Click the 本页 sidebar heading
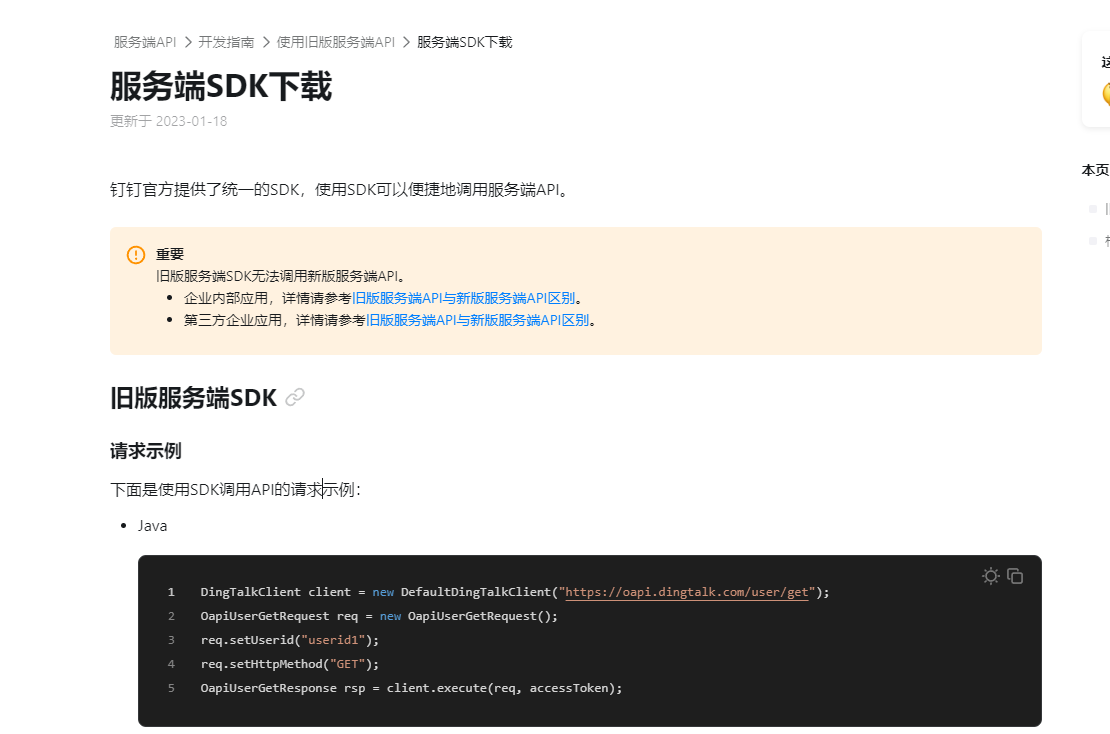Image resolution: width=1110 pixels, height=734 pixels. tap(1095, 170)
